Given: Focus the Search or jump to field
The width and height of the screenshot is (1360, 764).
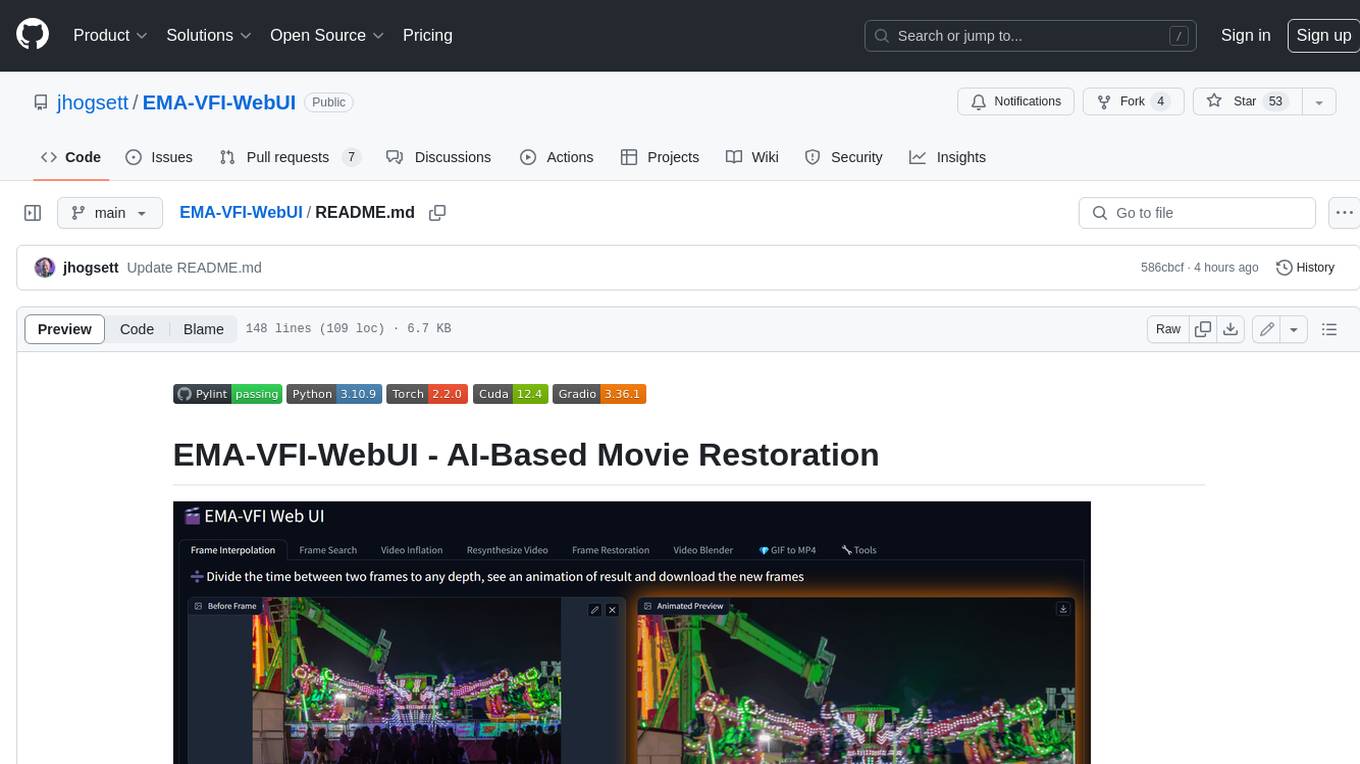Looking at the screenshot, I should 1032,36.
